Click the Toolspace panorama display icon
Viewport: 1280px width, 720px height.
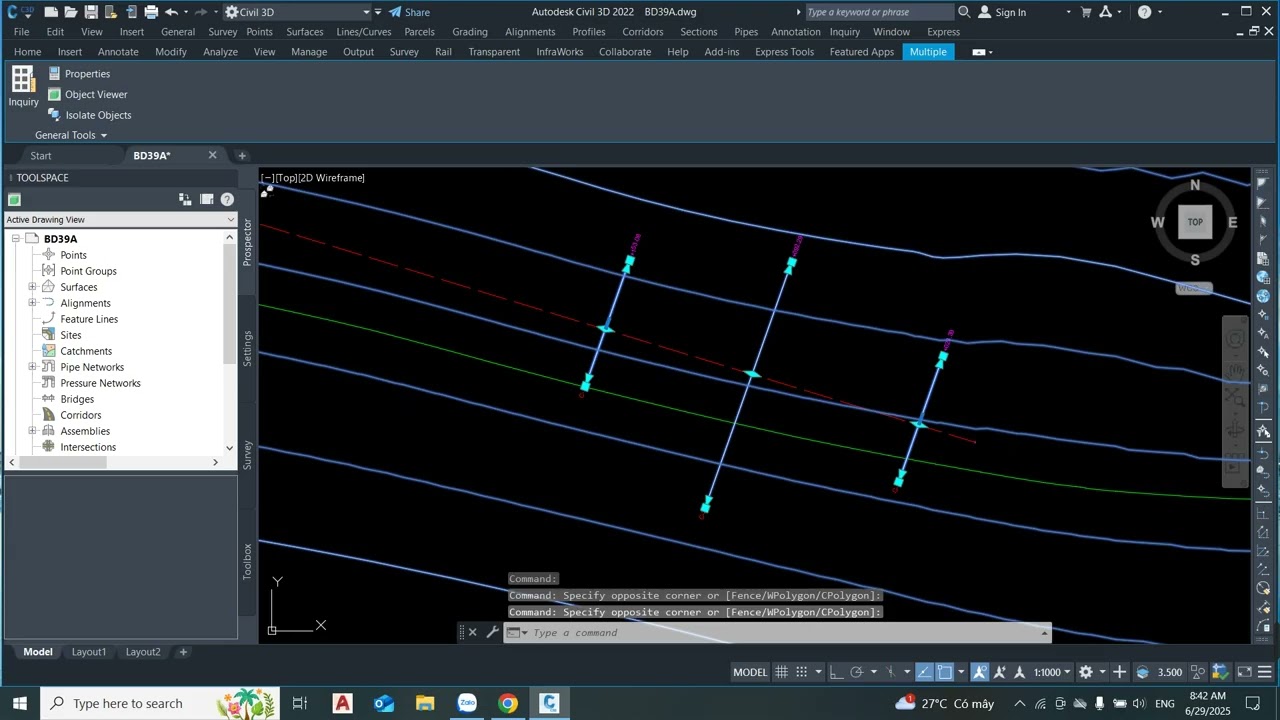click(207, 200)
